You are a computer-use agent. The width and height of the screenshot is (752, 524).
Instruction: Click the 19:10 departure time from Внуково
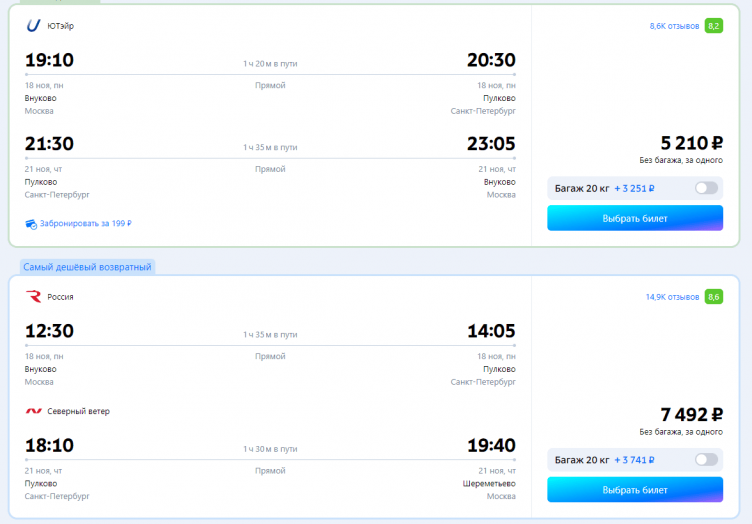coord(49,60)
